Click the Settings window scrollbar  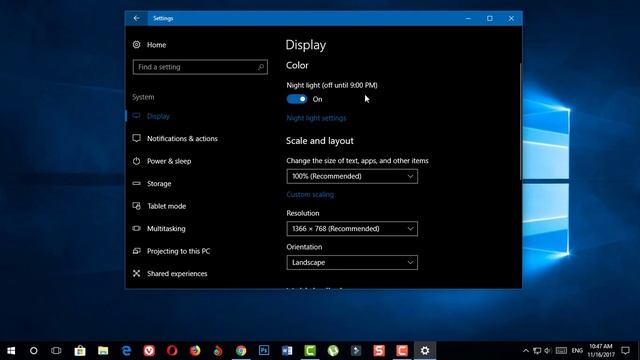pos(520,121)
